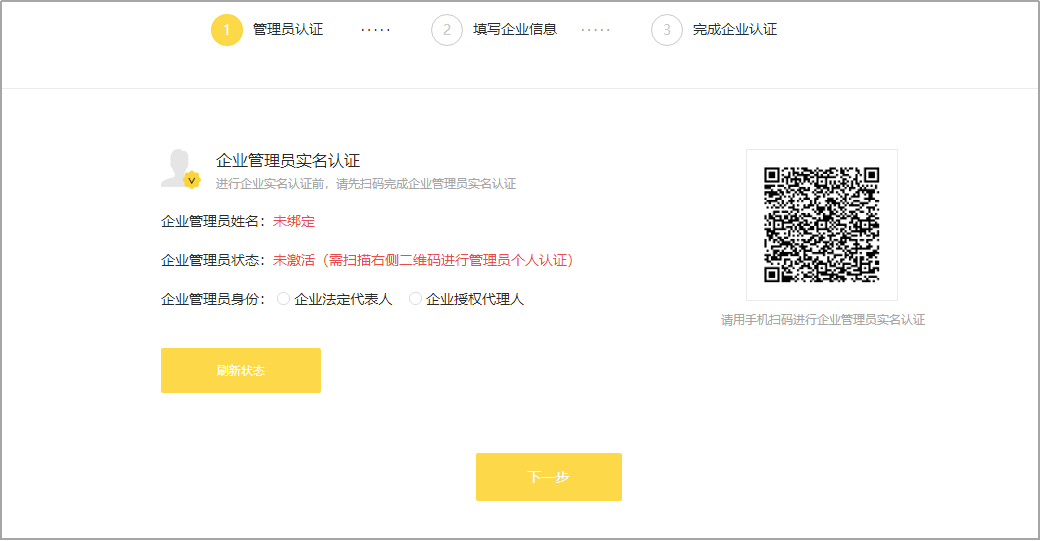Image resolution: width=1041 pixels, height=541 pixels.
Task: Click the yellow step 1 circle
Action: pos(227,30)
